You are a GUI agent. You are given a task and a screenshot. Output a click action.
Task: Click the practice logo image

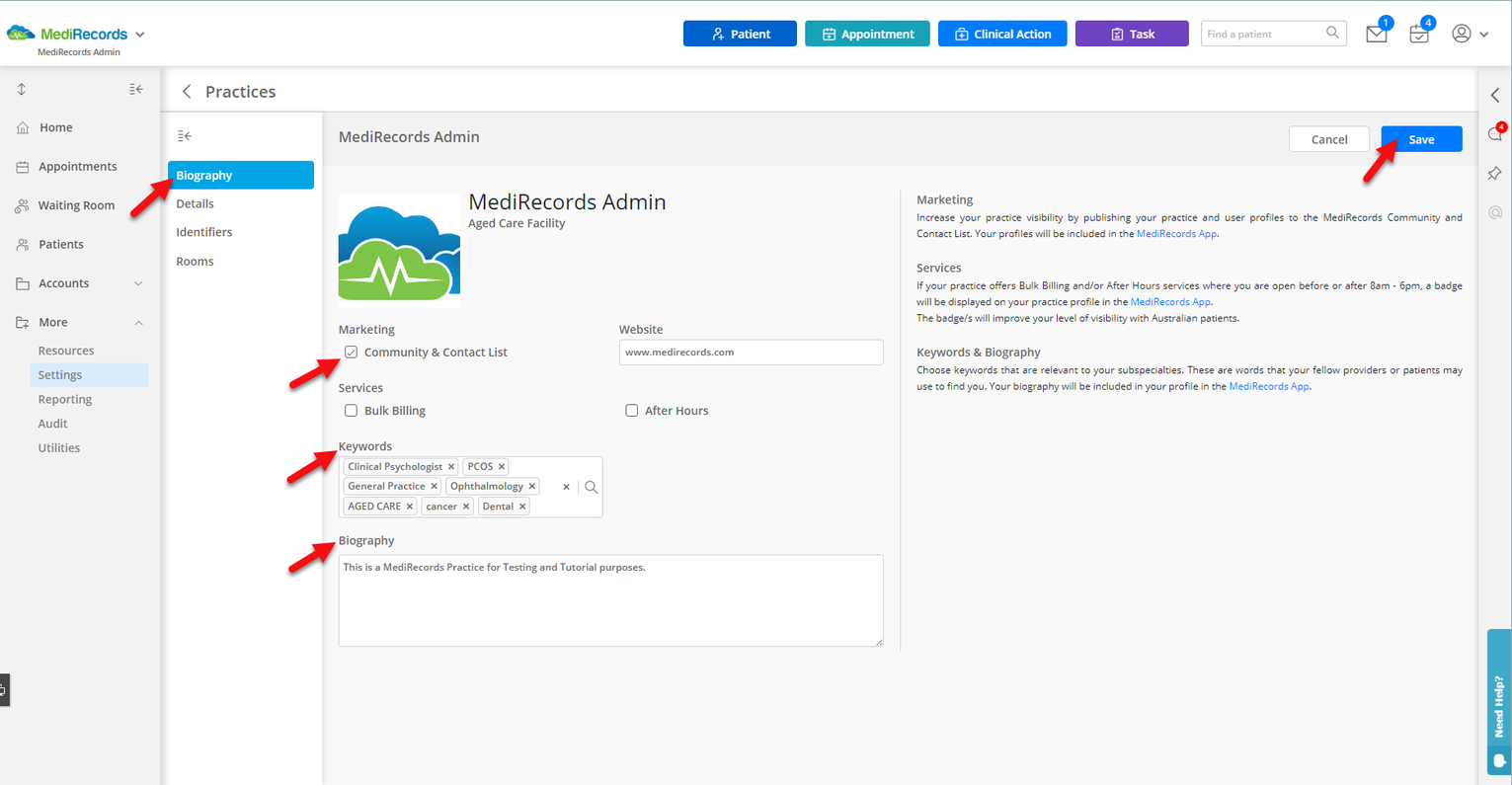point(399,251)
